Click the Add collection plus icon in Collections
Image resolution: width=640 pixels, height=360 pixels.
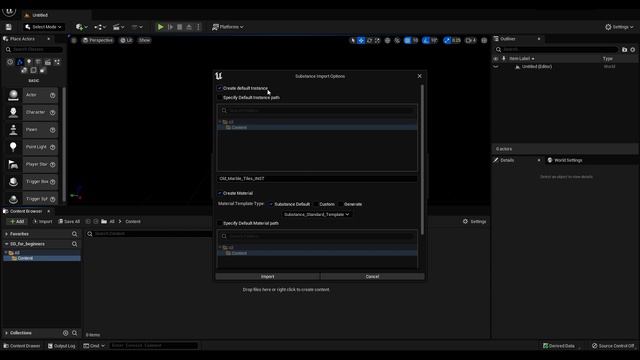point(65,333)
